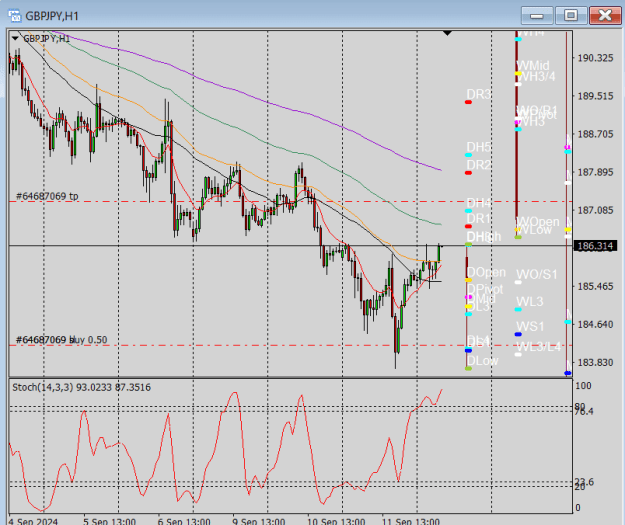625x525 pixels.
Task: Click the 183.830 price scale value
Action: pos(595,362)
